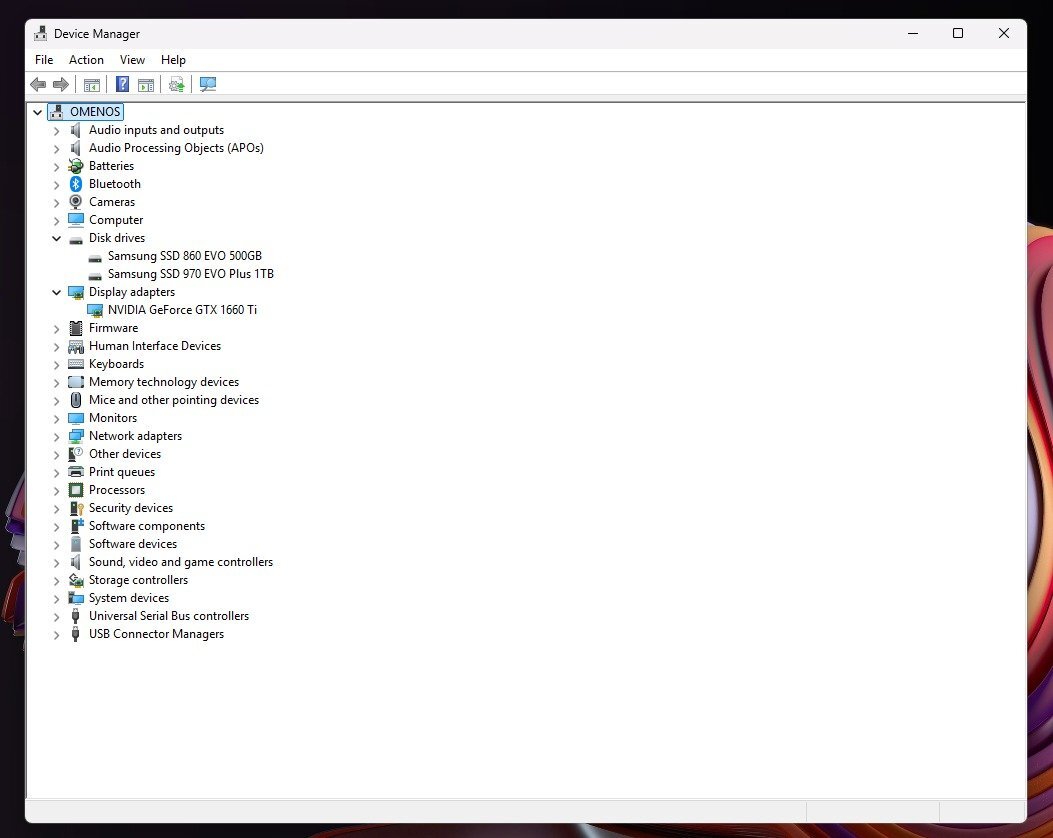Viewport: 1053px width, 838px height.
Task: Click the NVIDIA GeForce GTX 1660 Ti icon
Action: tap(95, 310)
